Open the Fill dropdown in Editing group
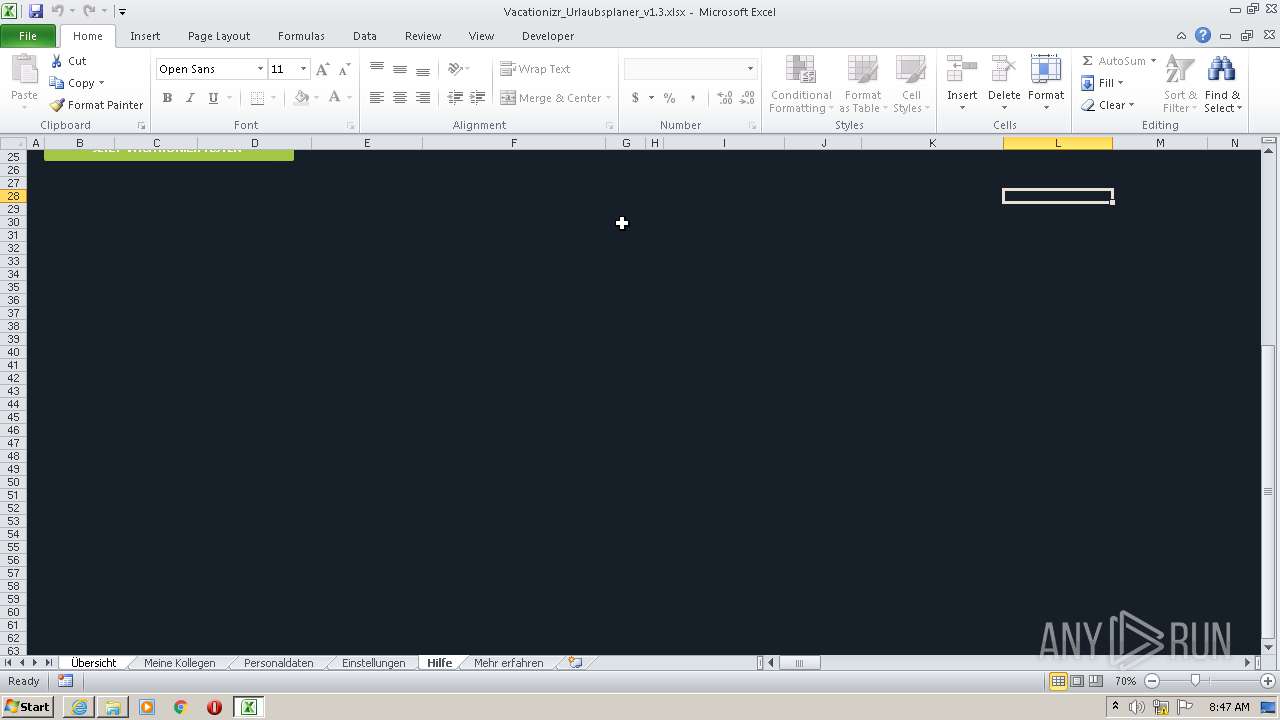 [x=1104, y=83]
